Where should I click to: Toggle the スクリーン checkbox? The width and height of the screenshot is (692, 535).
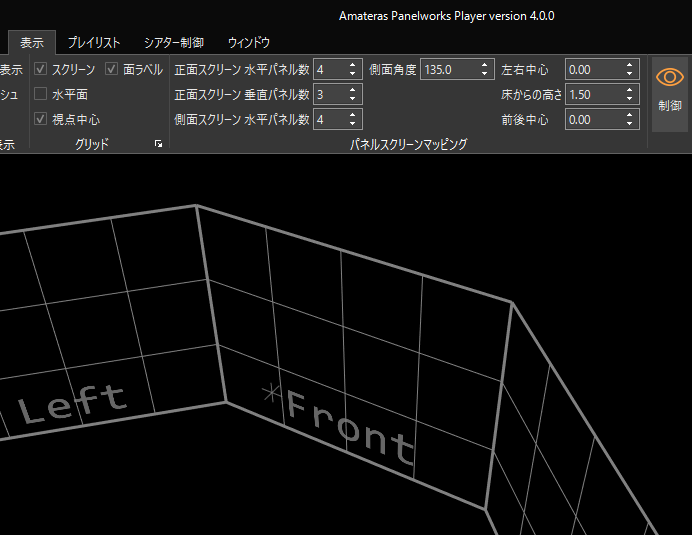tap(41, 70)
